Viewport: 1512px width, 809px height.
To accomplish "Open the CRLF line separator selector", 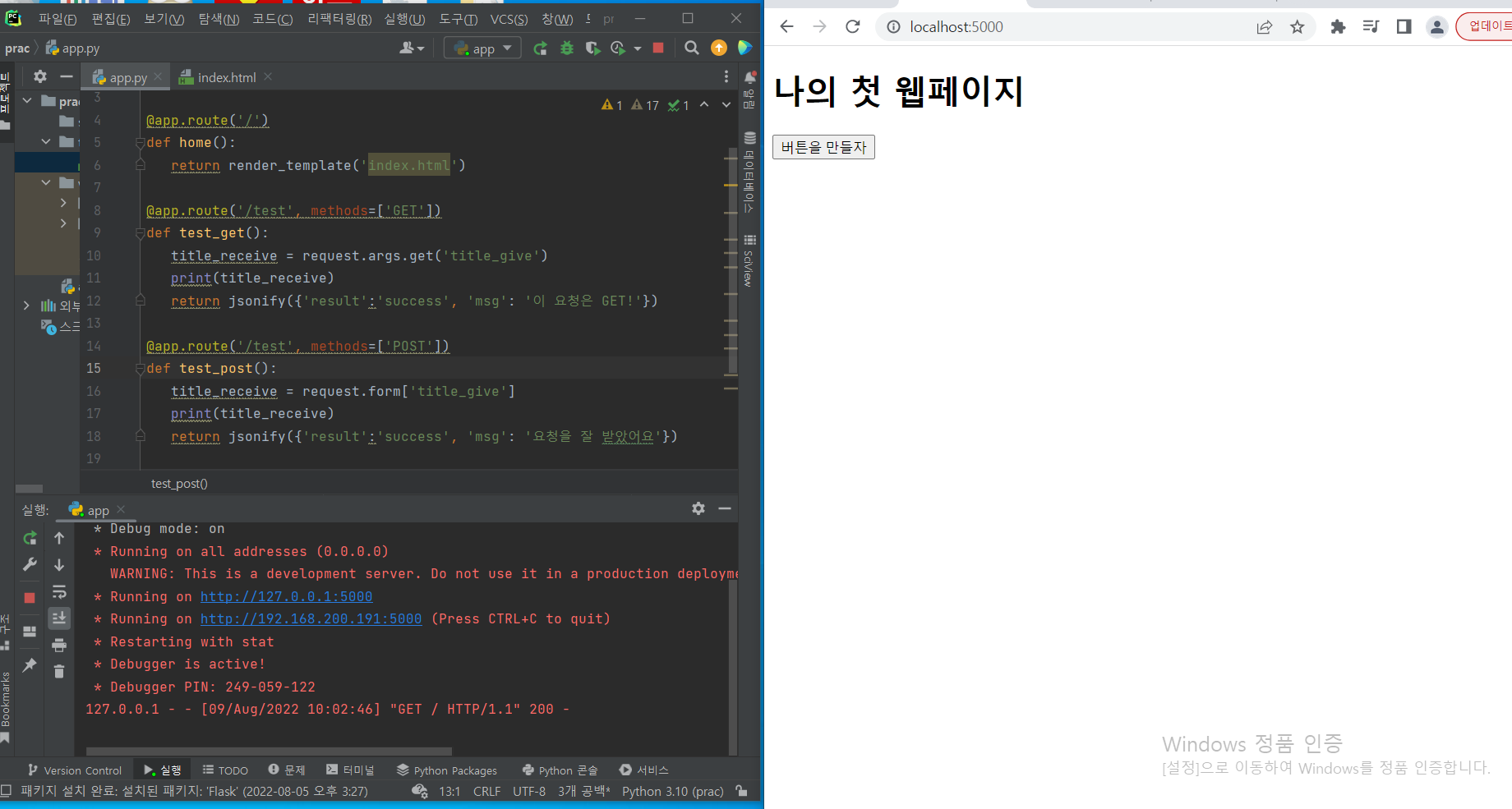I will click(x=486, y=792).
